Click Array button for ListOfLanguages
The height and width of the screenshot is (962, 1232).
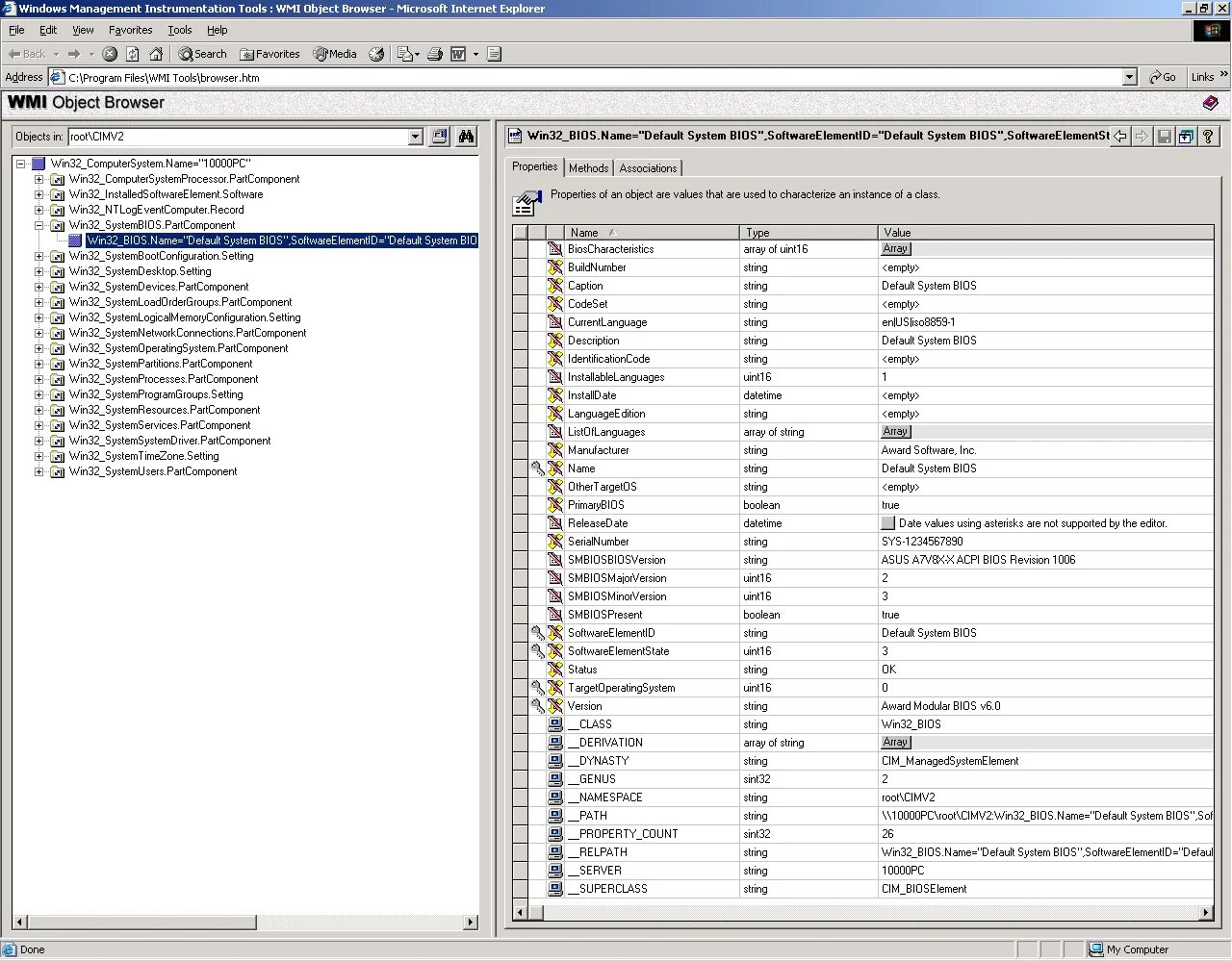pyautogui.click(x=895, y=432)
